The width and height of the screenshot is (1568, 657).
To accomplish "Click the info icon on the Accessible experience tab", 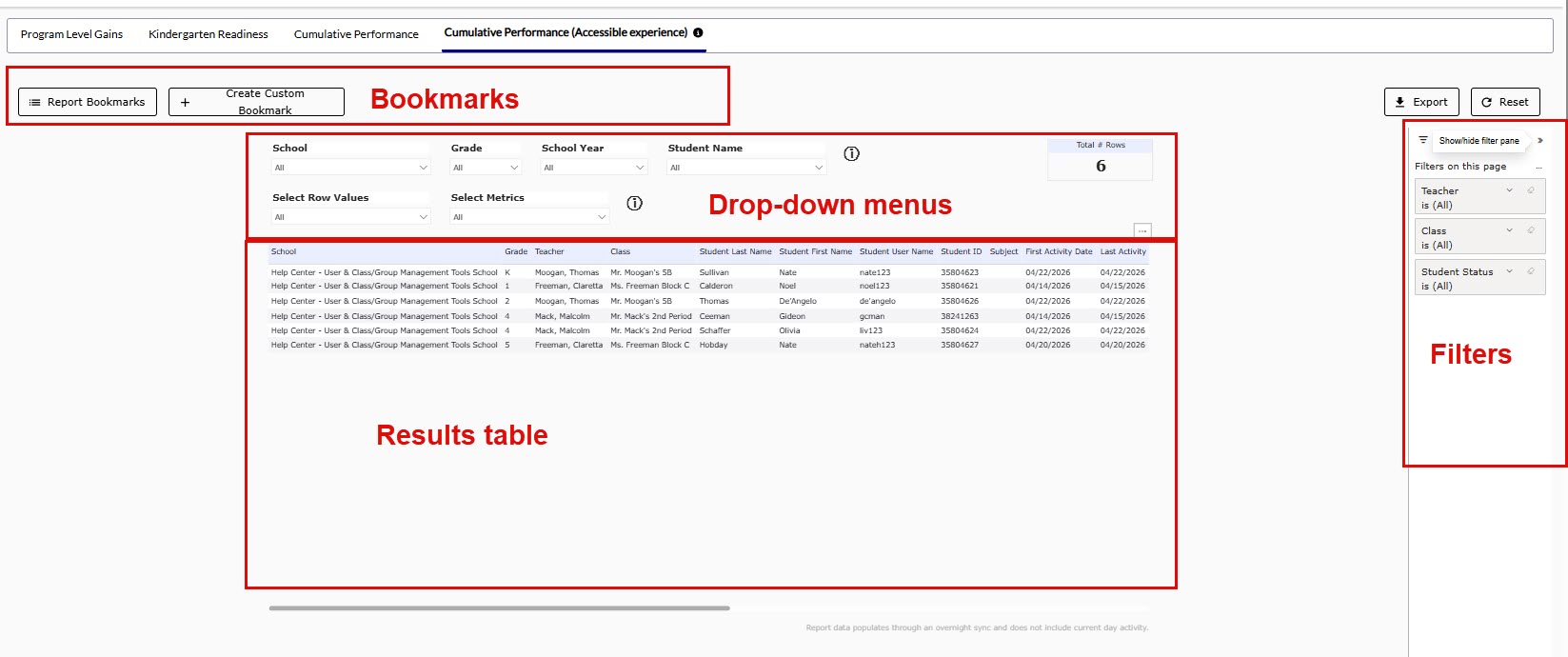I will coord(698,32).
